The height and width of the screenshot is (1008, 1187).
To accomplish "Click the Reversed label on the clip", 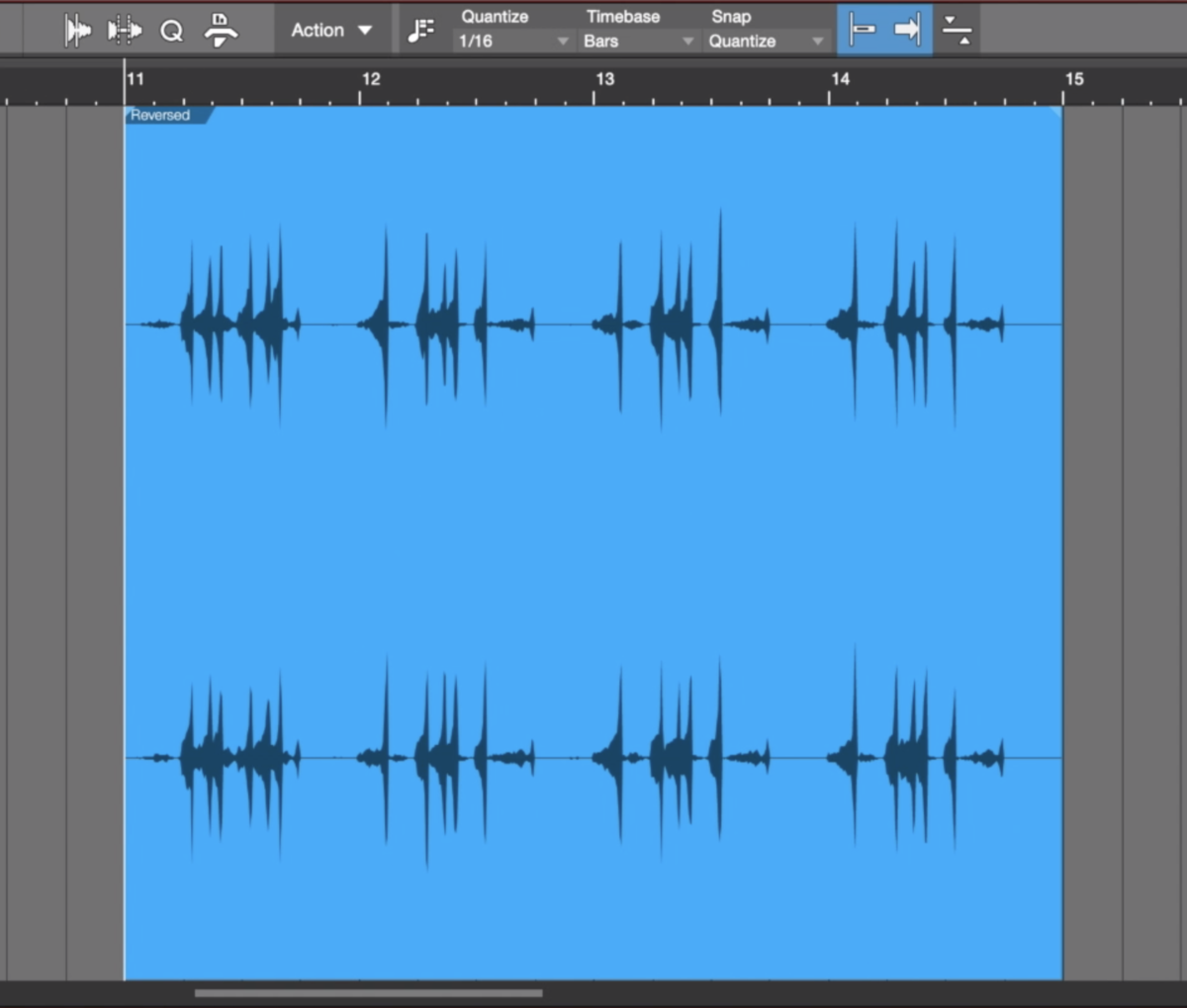I will pyautogui.click(x=160, y=116).
